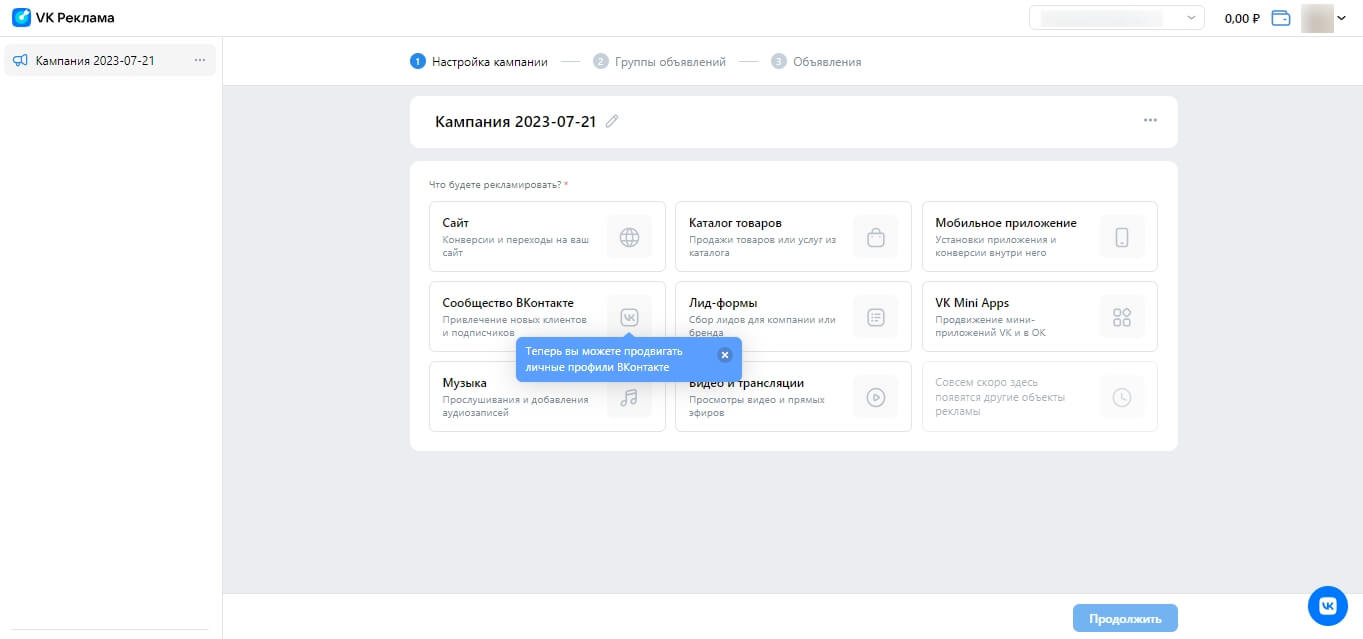
Task: Open campaign header more options menu
Action: coord(1150,121)
